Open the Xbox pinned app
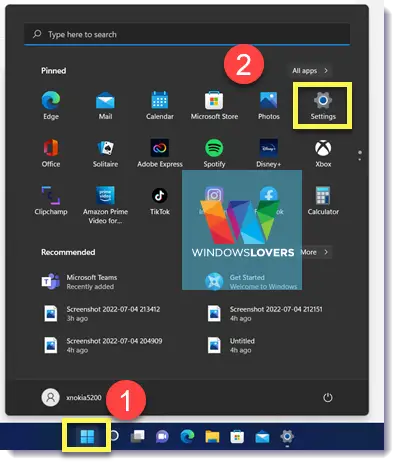The image size is (399, 465). tap(323, 154)
